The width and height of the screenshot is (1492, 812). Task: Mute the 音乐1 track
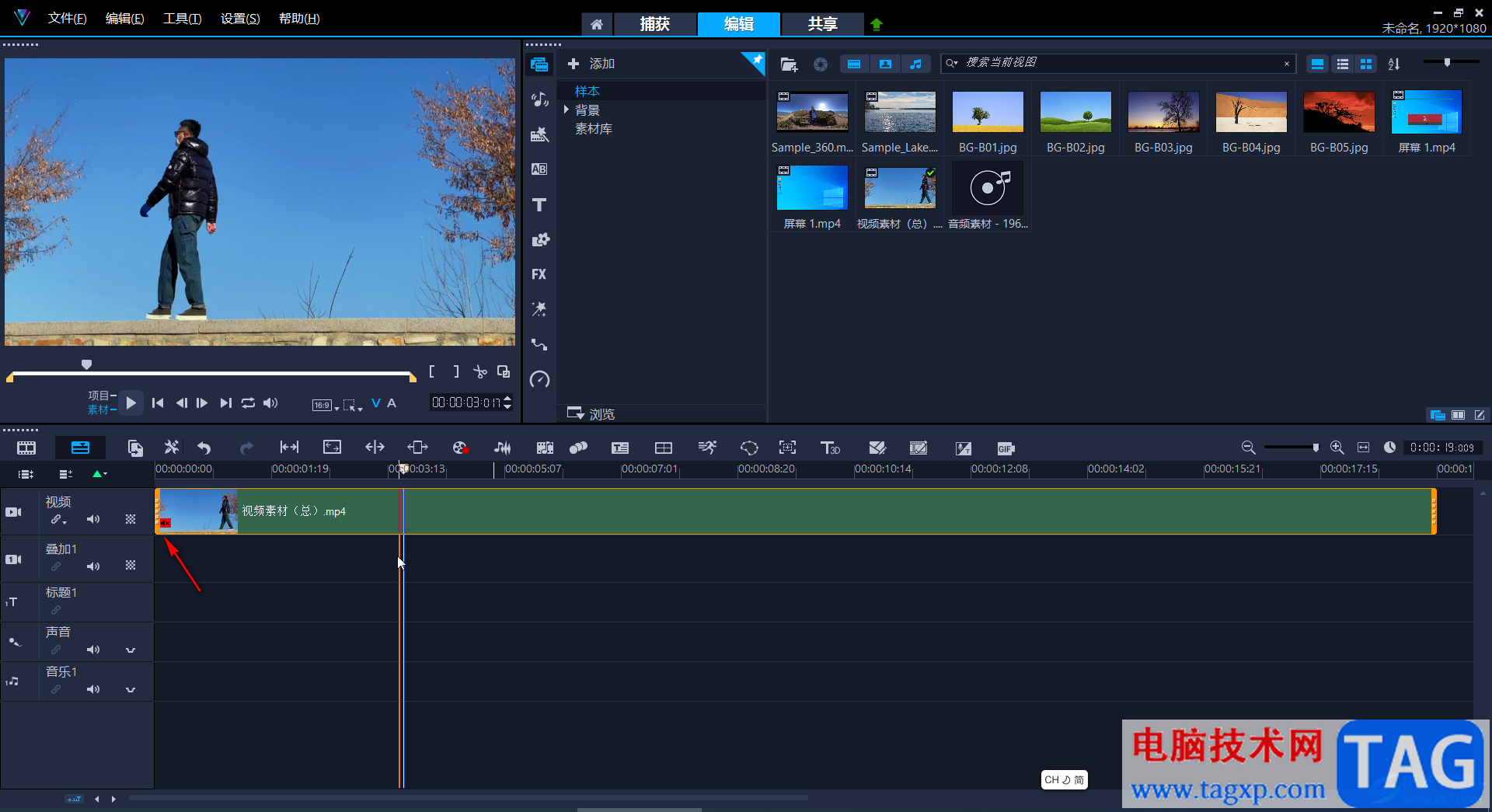tap(93, 689)
